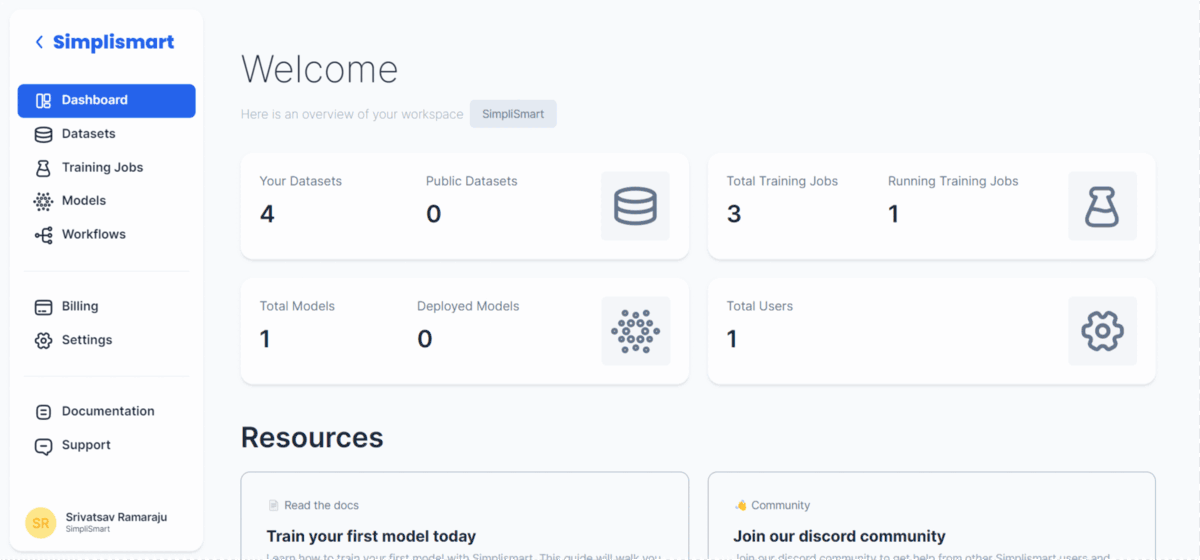Viewport: 1200px width, 560px height.
Task: Click the Read the docs label
Action: pos(322,506)
